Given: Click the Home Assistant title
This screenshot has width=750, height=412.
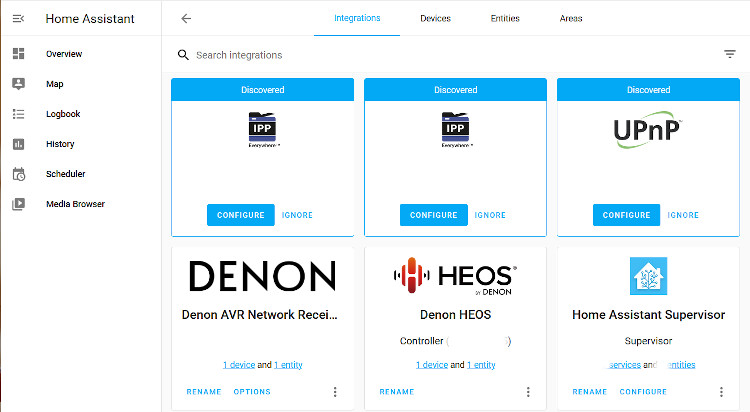Looking at the screenshot, I should click(x=90, y=19).
